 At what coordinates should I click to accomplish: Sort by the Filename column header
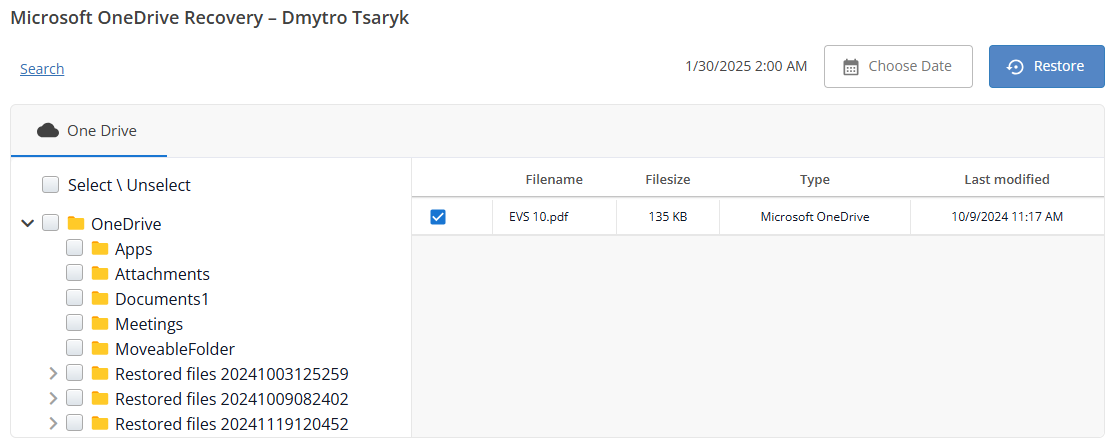pyautogui.click(x=554, y=180)
